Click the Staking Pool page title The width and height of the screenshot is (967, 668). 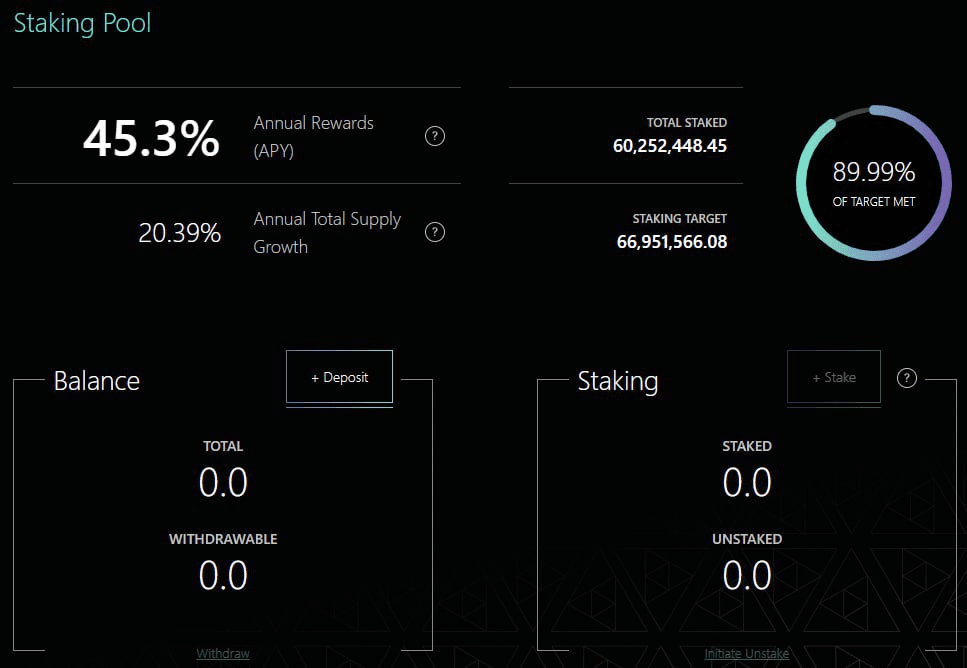(82, 23)
